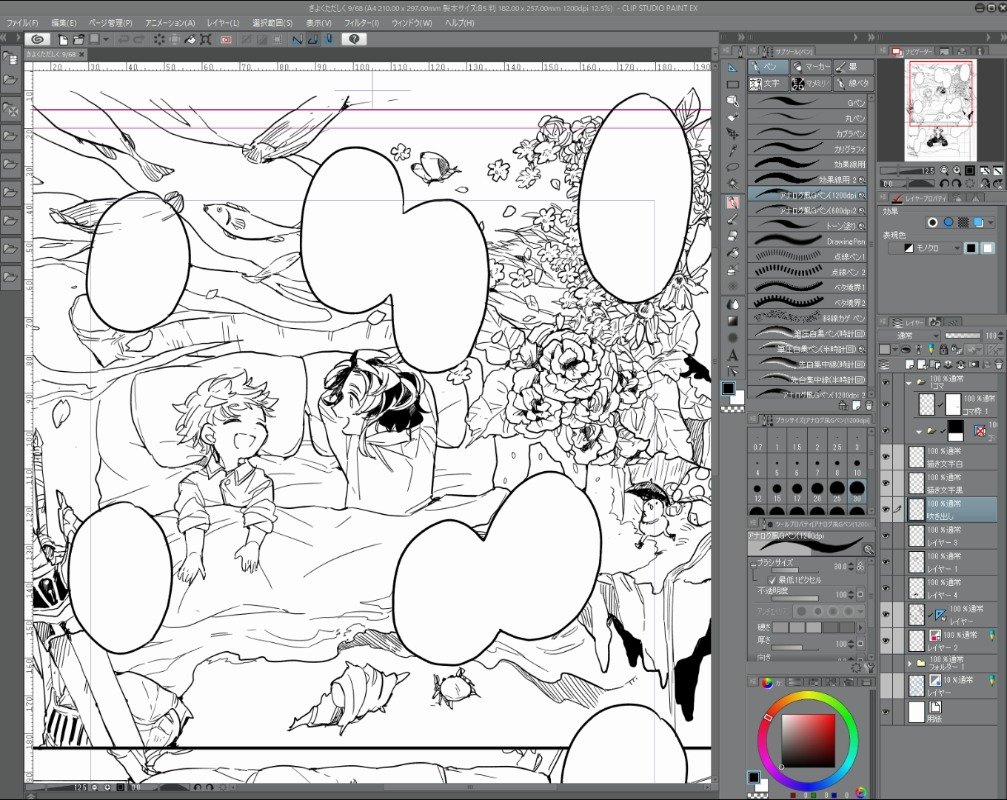Image resolution: width=1007 pixels, height=800 pixels.
Task: Select the Ruler (figure) tool
Action: pyautogui.click(x=733, y=67)
